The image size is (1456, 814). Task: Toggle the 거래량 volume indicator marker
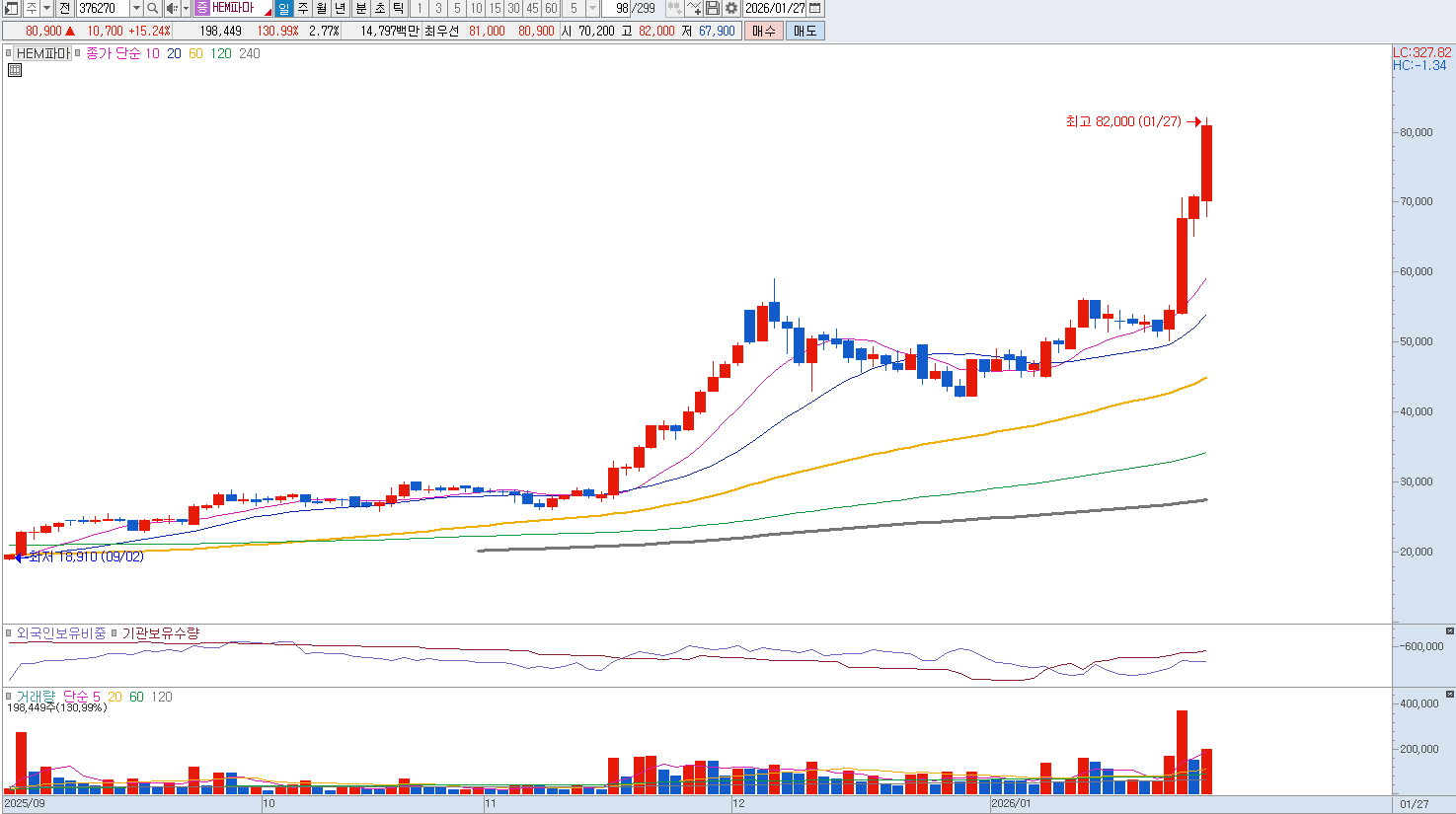point(9,697)
